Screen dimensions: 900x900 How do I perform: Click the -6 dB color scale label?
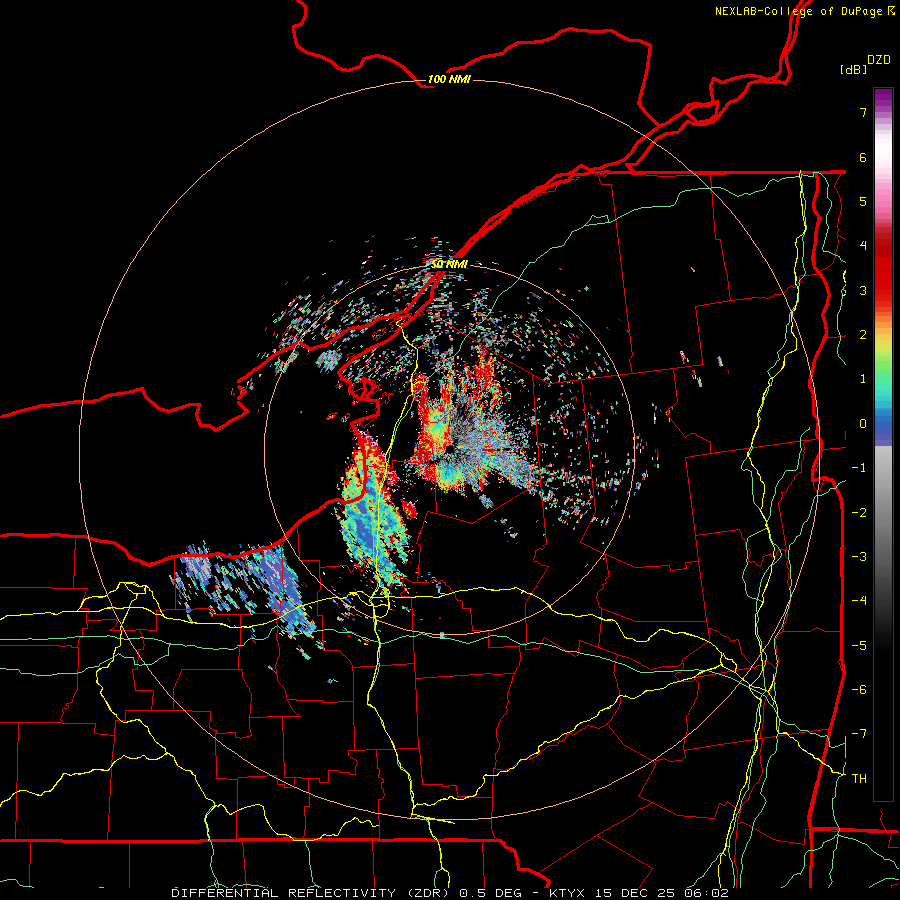859,689
